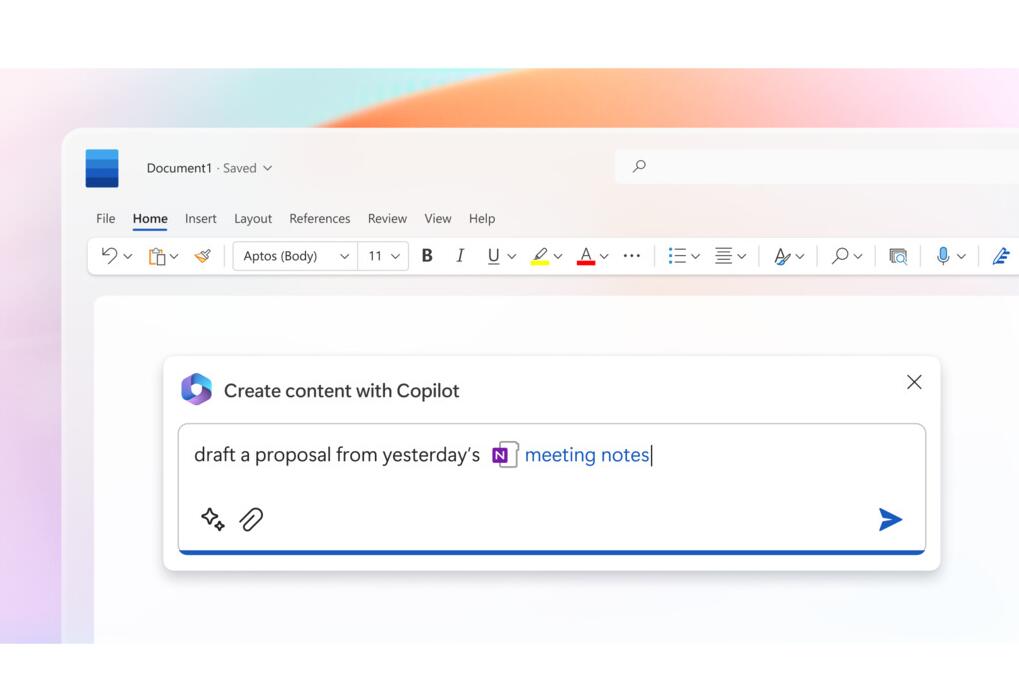The width and height of the screenshot is (1019, 680).
Task: Click 'Create content with Copilot' heading
Action: (x=342, y=391)
